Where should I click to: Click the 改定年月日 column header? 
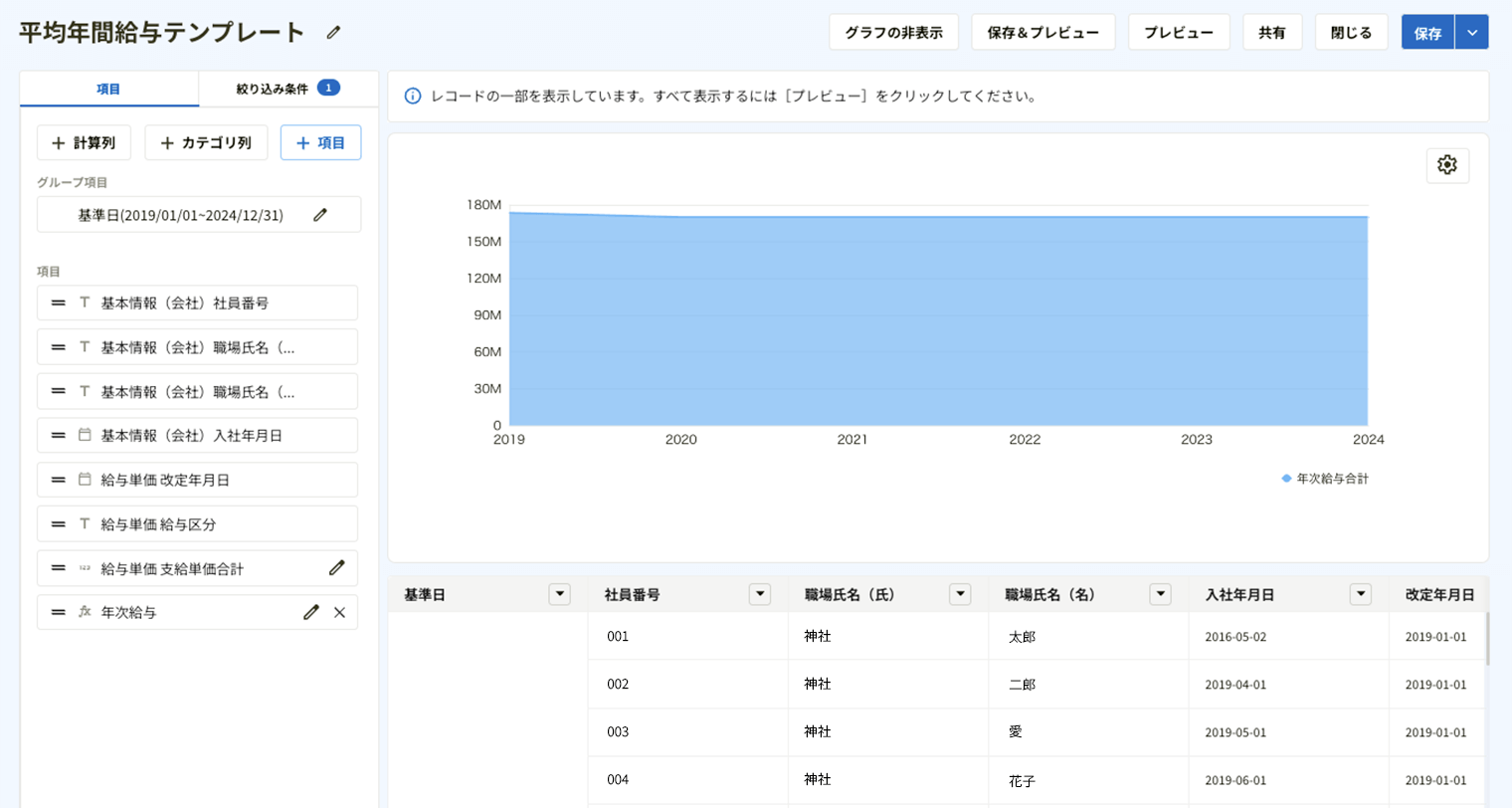[x=1439, y=594]
